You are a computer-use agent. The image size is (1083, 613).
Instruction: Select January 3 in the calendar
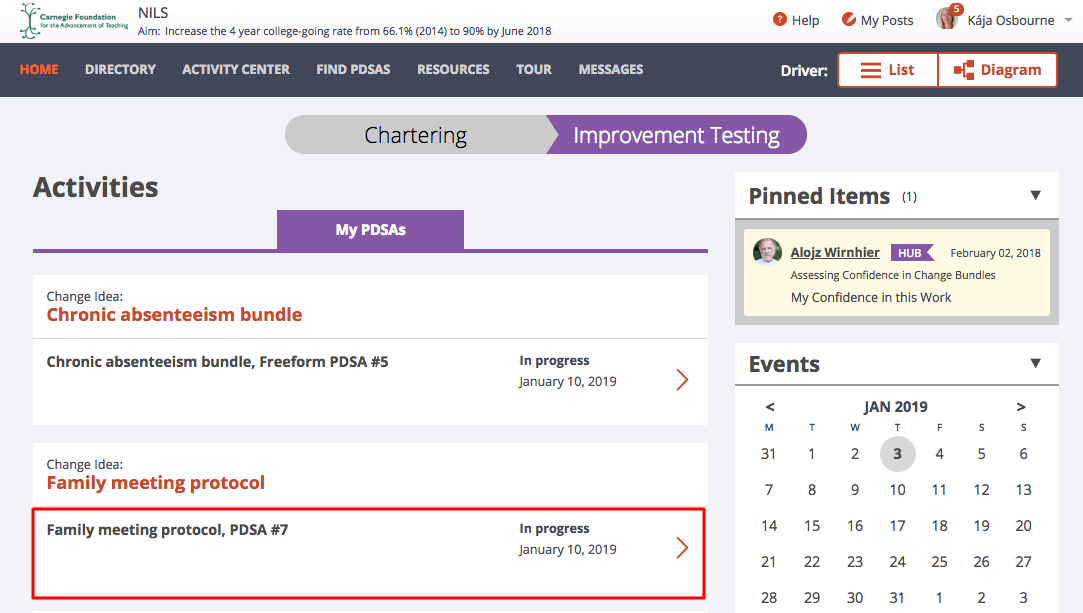[897, 454]
